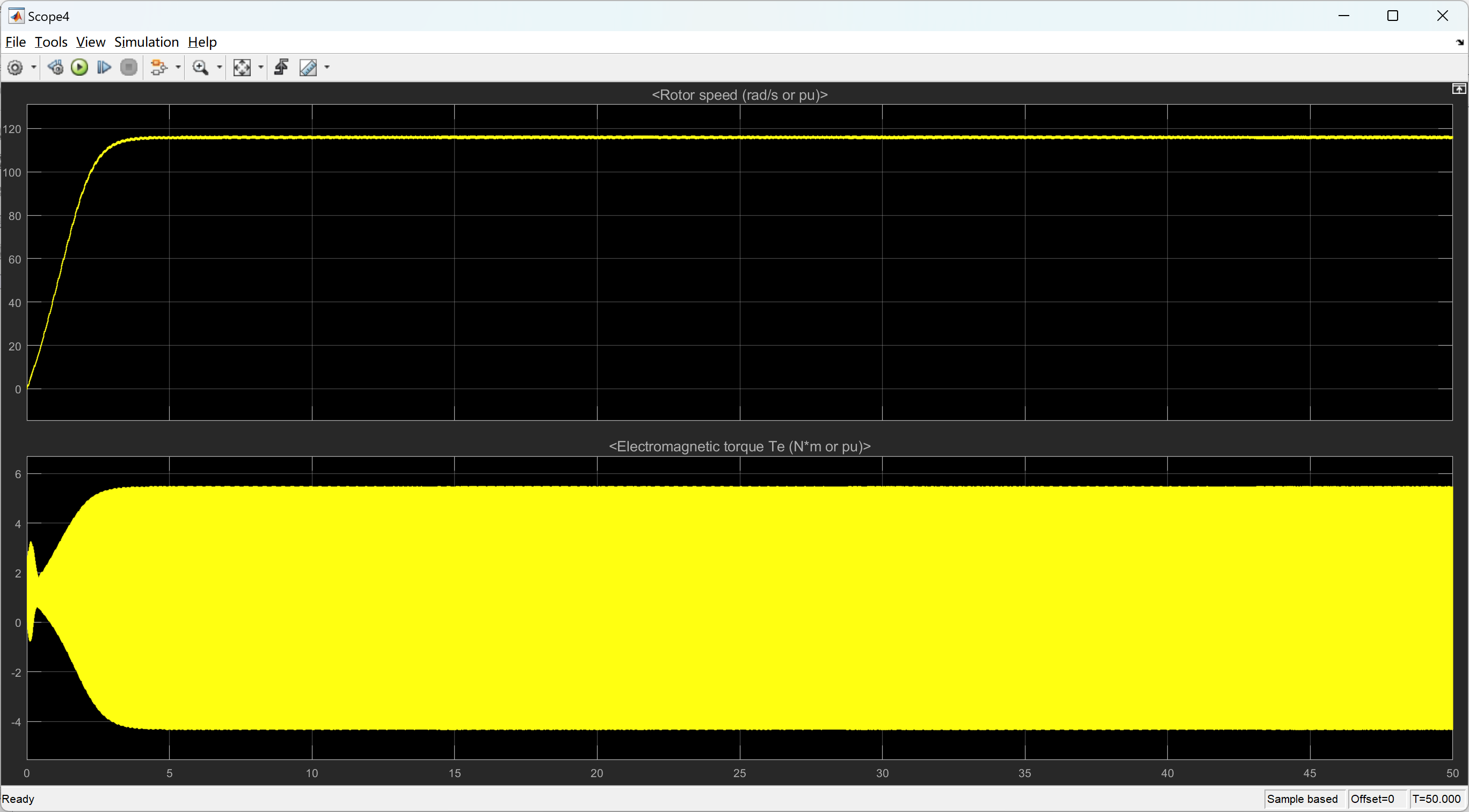Click the grey Stop button

pos(129,68)
